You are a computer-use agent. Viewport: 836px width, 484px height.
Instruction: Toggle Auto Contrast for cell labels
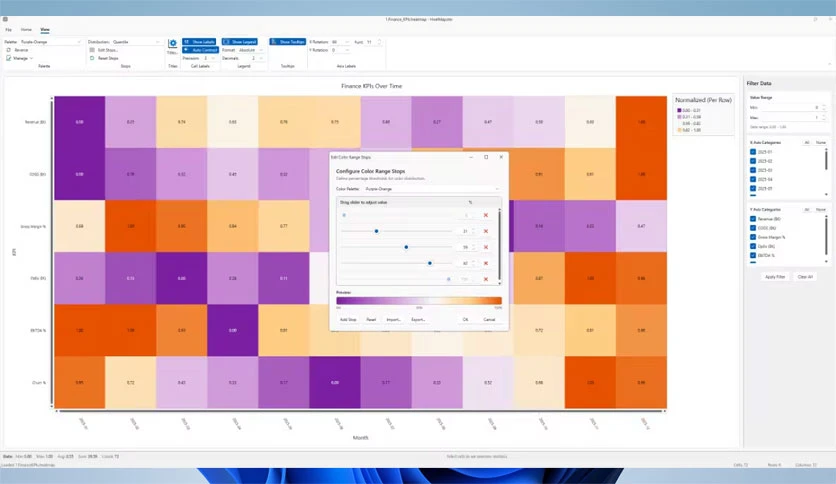click(200, 50)
